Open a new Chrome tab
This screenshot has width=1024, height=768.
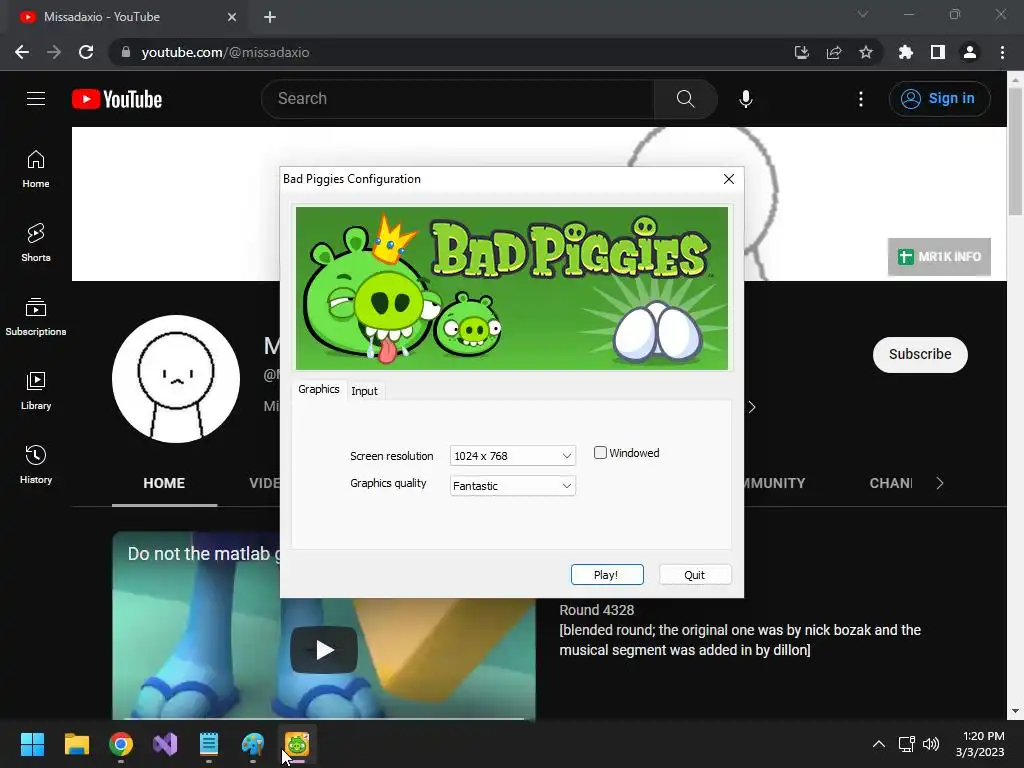pos(270,17)
